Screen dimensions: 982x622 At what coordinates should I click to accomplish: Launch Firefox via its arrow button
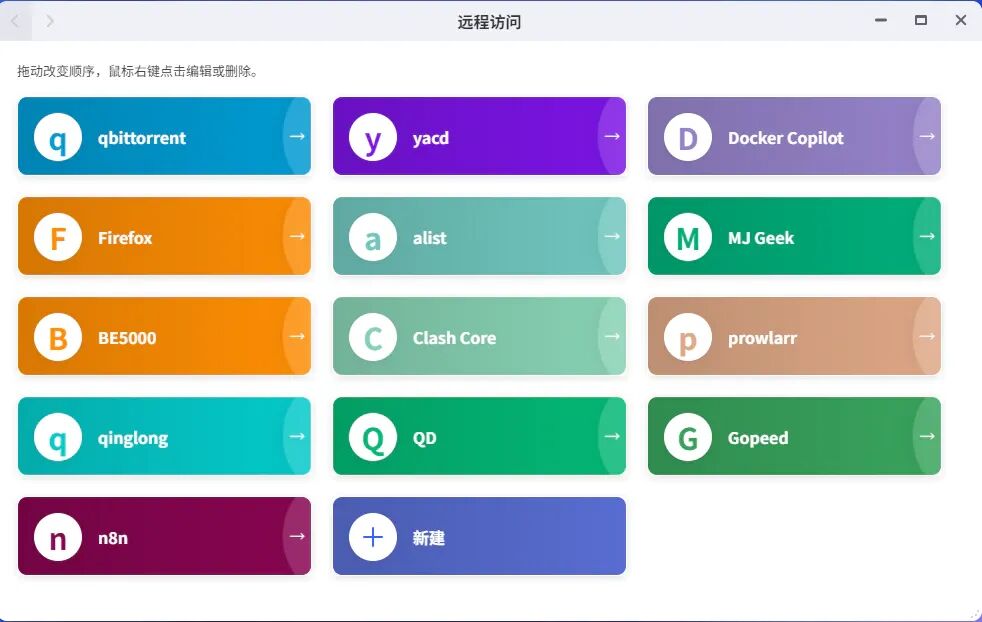[x=297, y=236]
